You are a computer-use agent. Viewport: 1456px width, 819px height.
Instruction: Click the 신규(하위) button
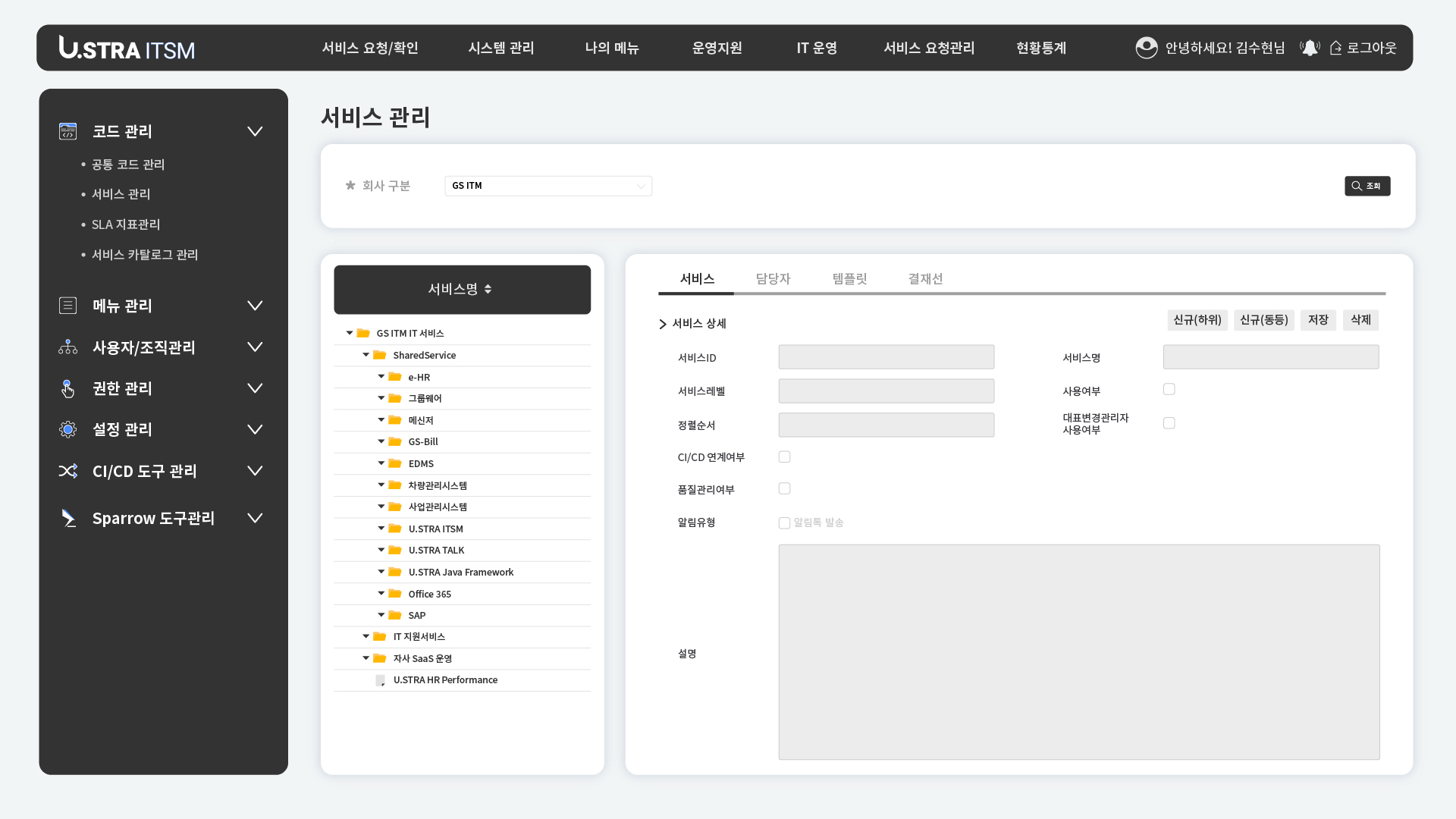(1197, 320)
